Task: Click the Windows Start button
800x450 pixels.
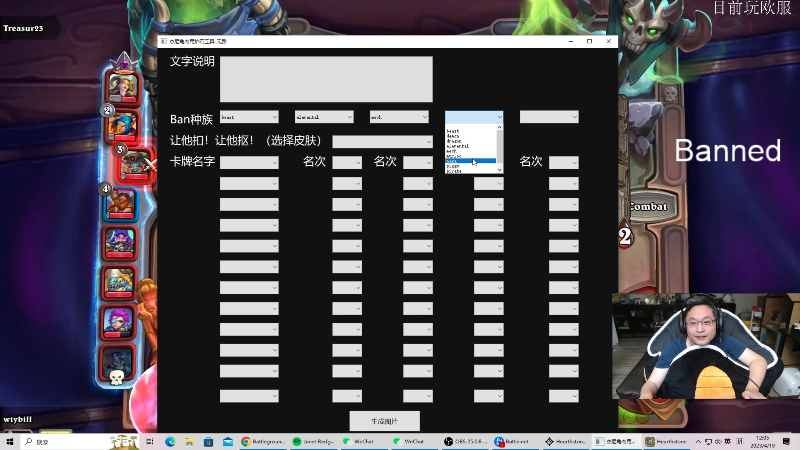Action: 9,442
